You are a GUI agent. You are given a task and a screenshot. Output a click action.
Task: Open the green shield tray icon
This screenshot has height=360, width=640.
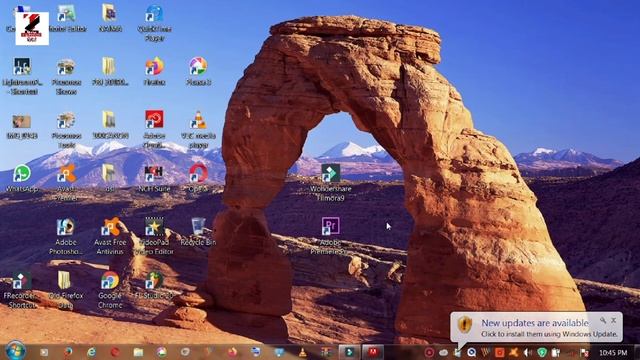[x=542, y=352]
